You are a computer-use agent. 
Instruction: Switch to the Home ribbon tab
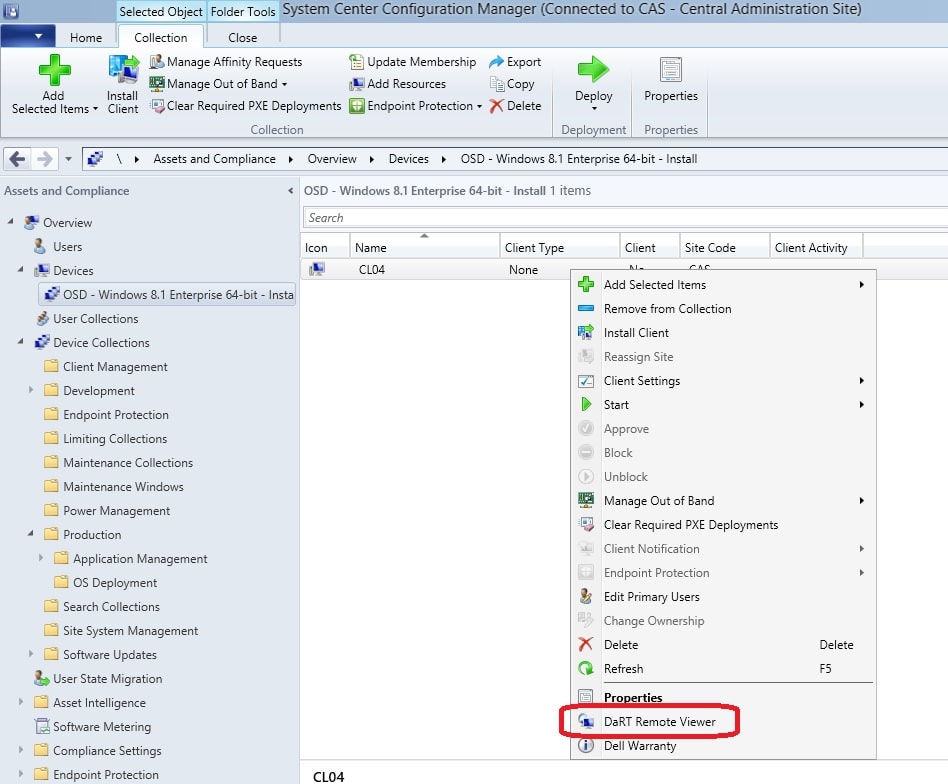click(x=86, y=37)
